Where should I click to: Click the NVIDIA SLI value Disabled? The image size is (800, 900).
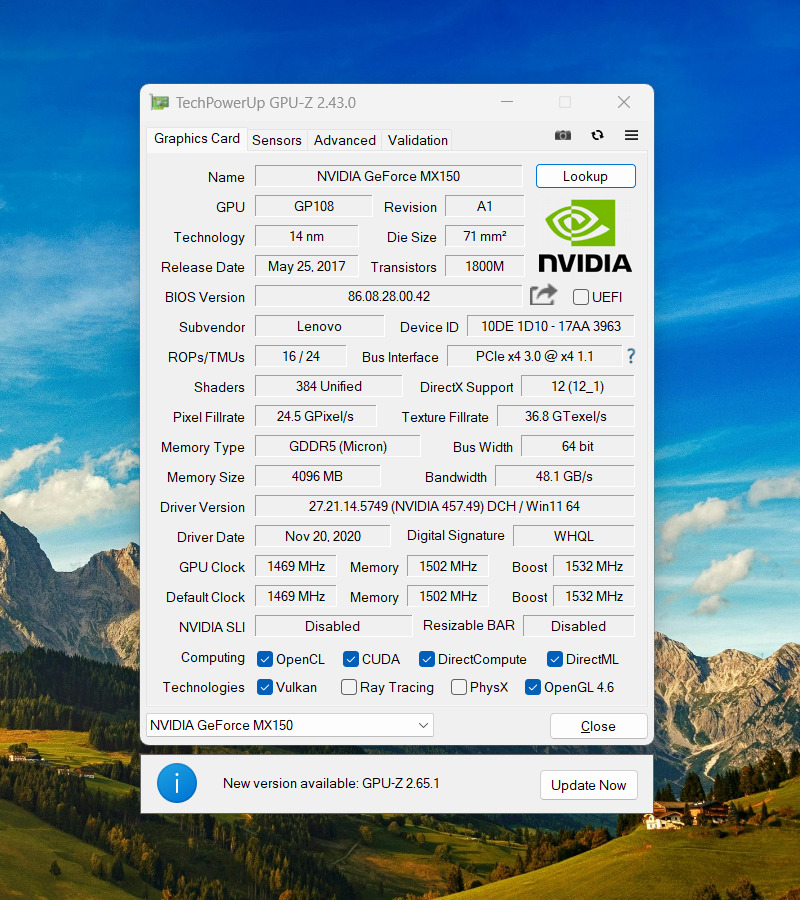pos(333,626)
